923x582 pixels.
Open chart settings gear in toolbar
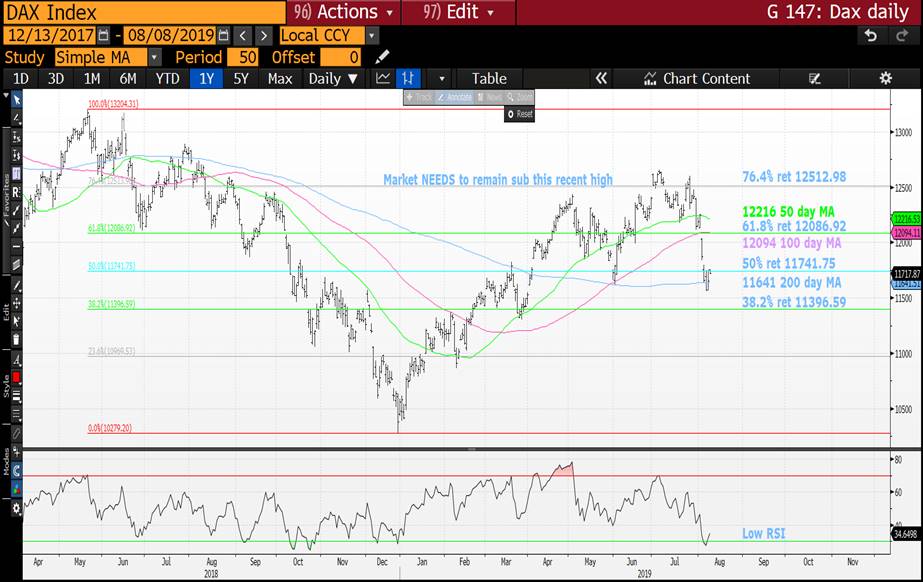885,78
